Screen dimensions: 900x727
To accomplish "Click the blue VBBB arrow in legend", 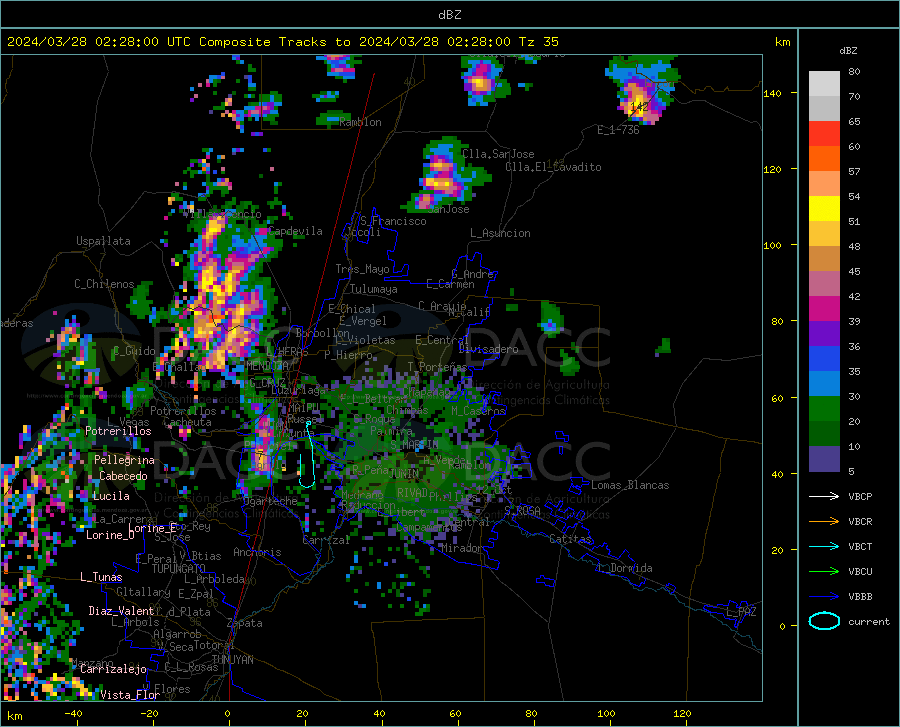I will click(824, 596).
